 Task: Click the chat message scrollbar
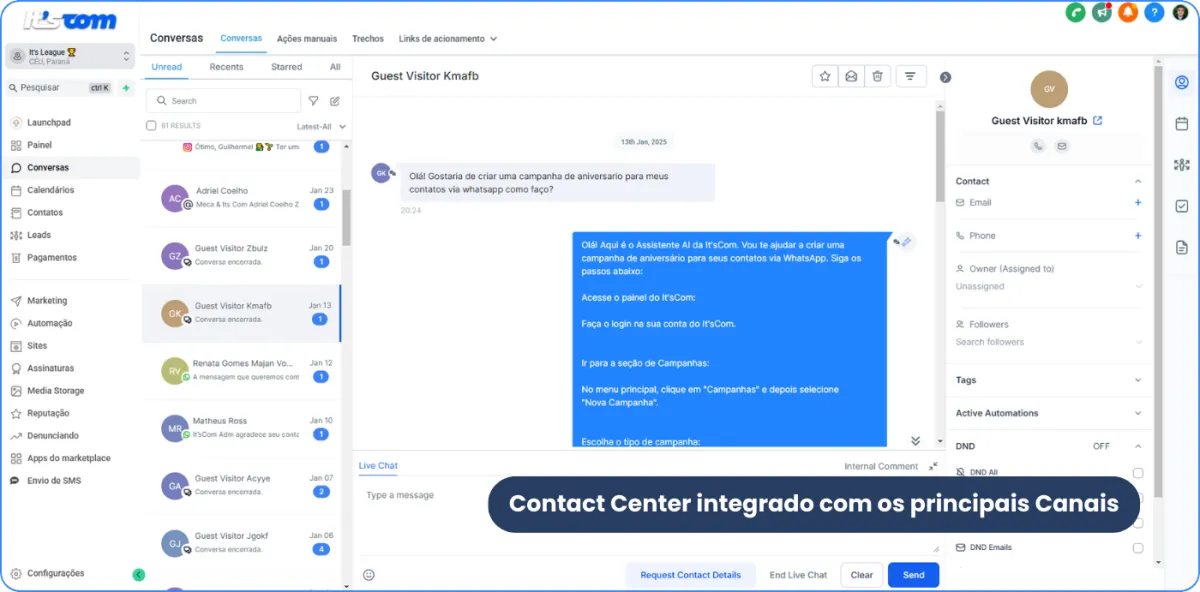pyautogui.click(x=939, y=155)
